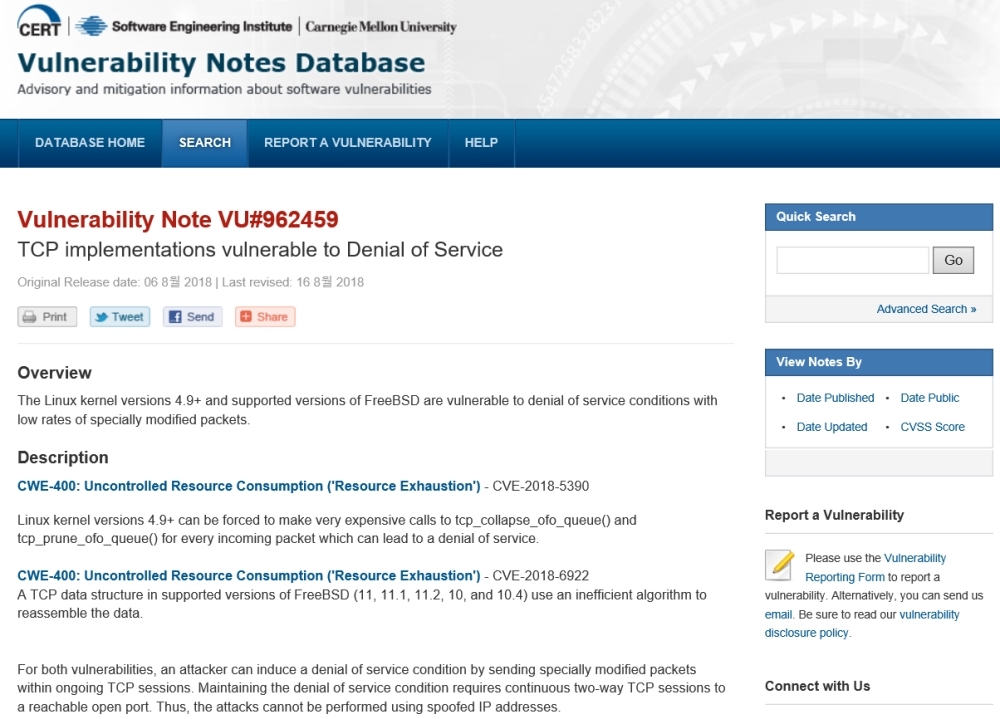
Task: View notes by CVSS Score
Action: tap(932, 427)
